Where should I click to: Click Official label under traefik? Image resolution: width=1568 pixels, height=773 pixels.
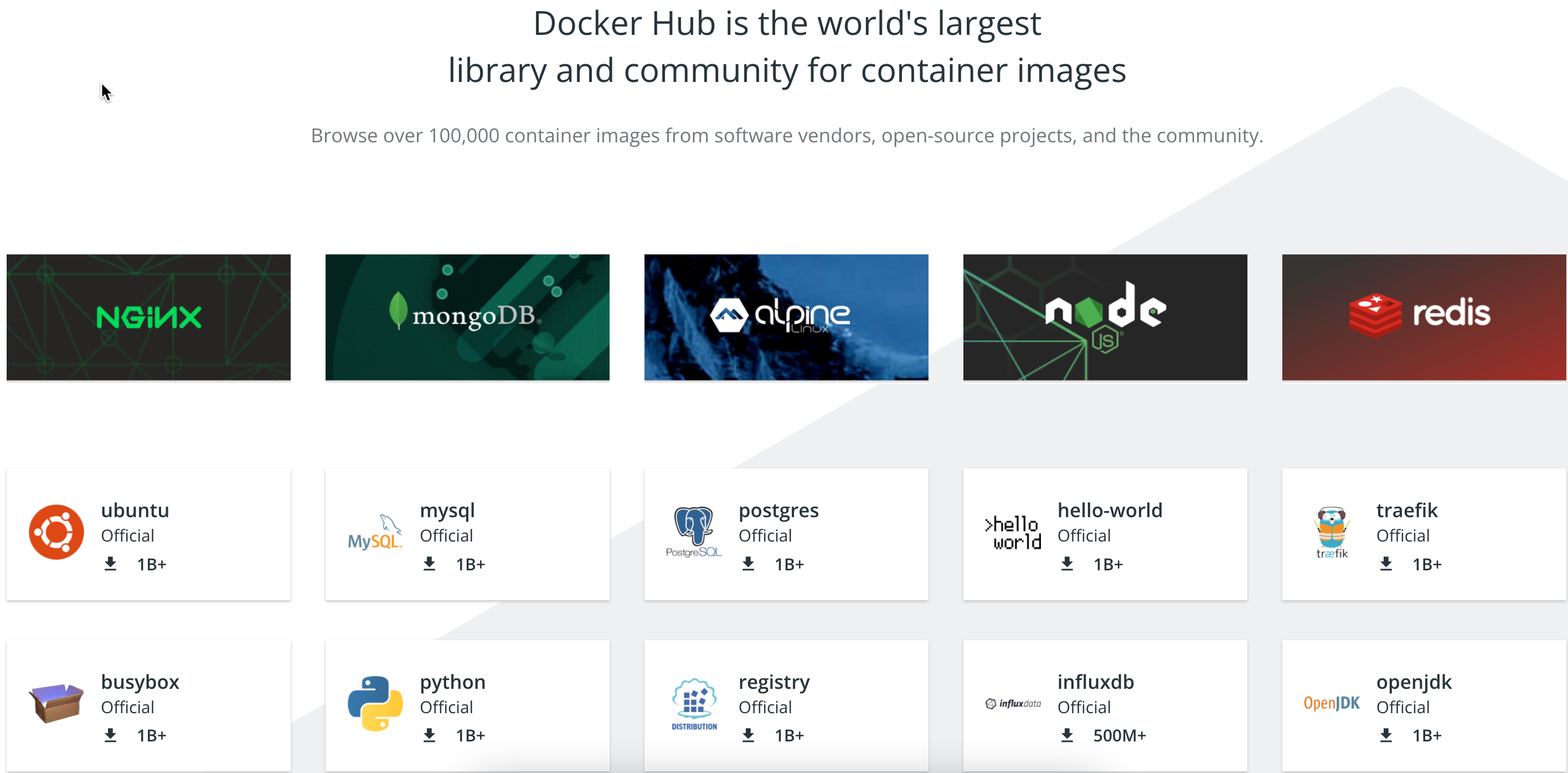(1403, 535)
